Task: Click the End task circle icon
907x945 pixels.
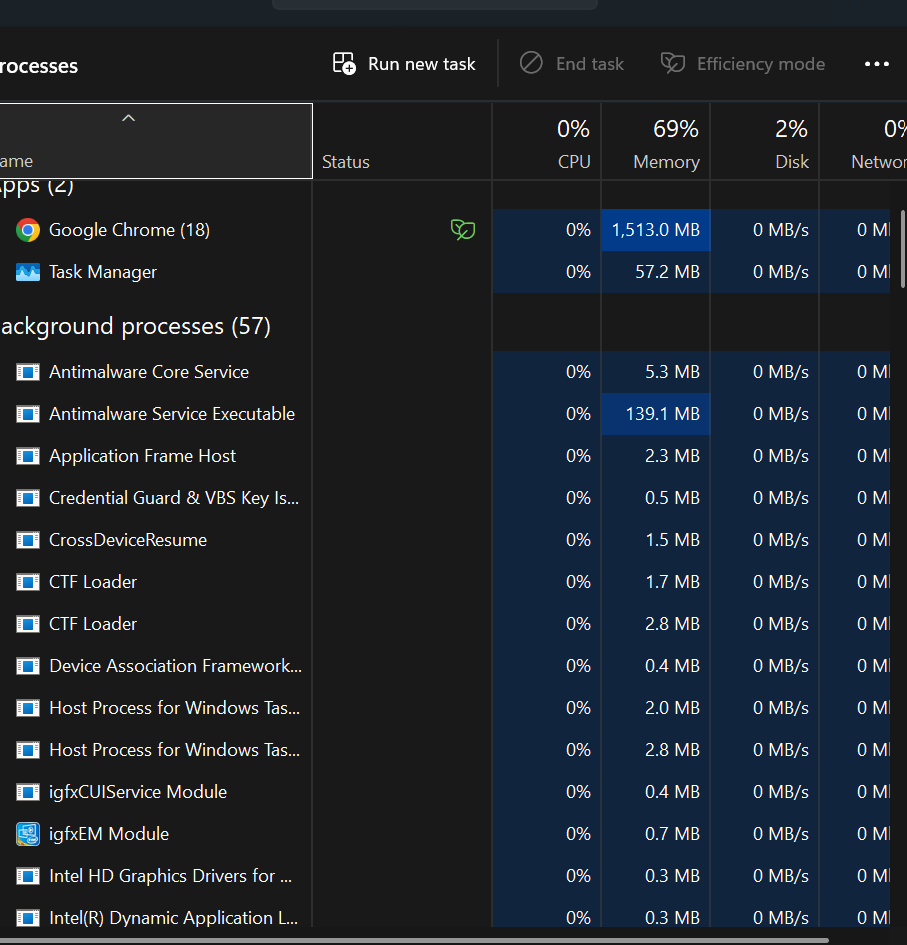Action: coord(531,63)
